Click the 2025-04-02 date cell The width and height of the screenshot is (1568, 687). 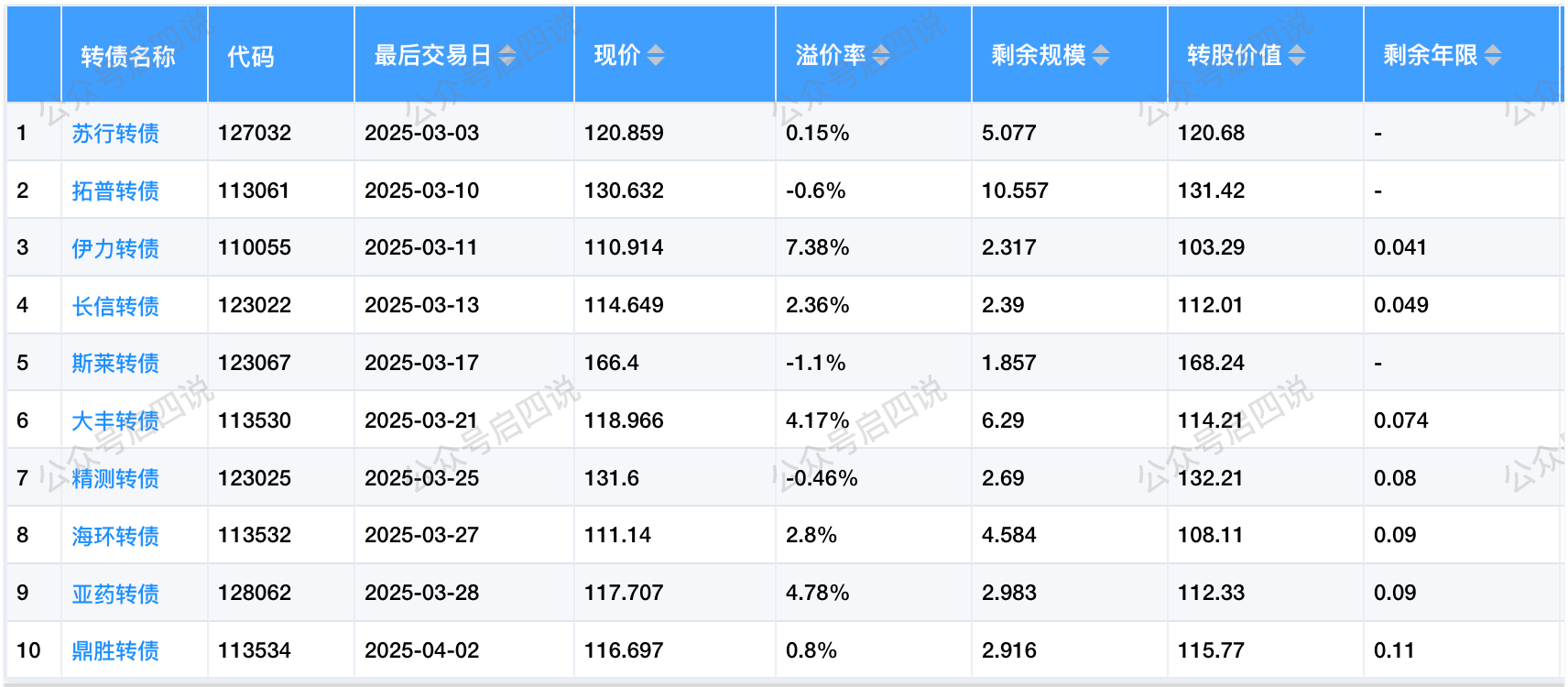tap(422, 650)
